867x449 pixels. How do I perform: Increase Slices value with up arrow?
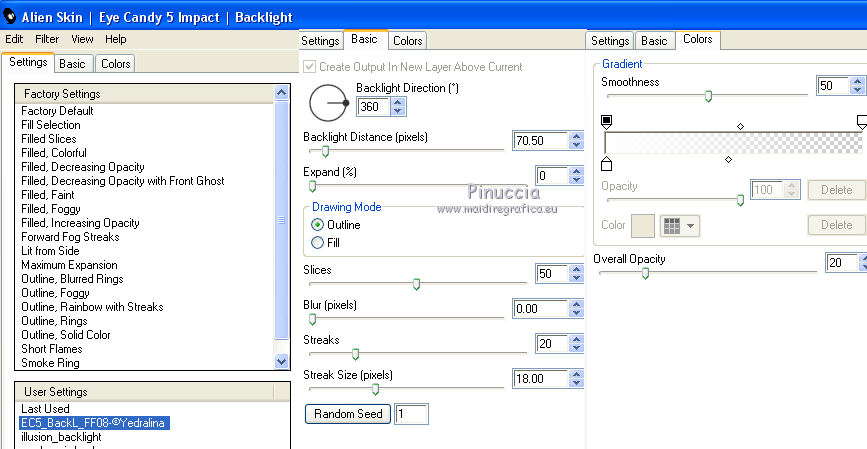click(576, 269)
